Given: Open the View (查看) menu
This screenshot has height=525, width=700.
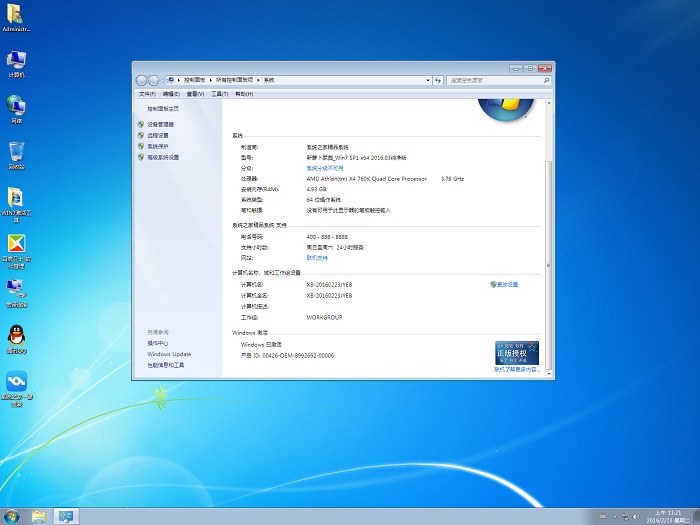Looking at the screenshot, I should click(194, 94).
